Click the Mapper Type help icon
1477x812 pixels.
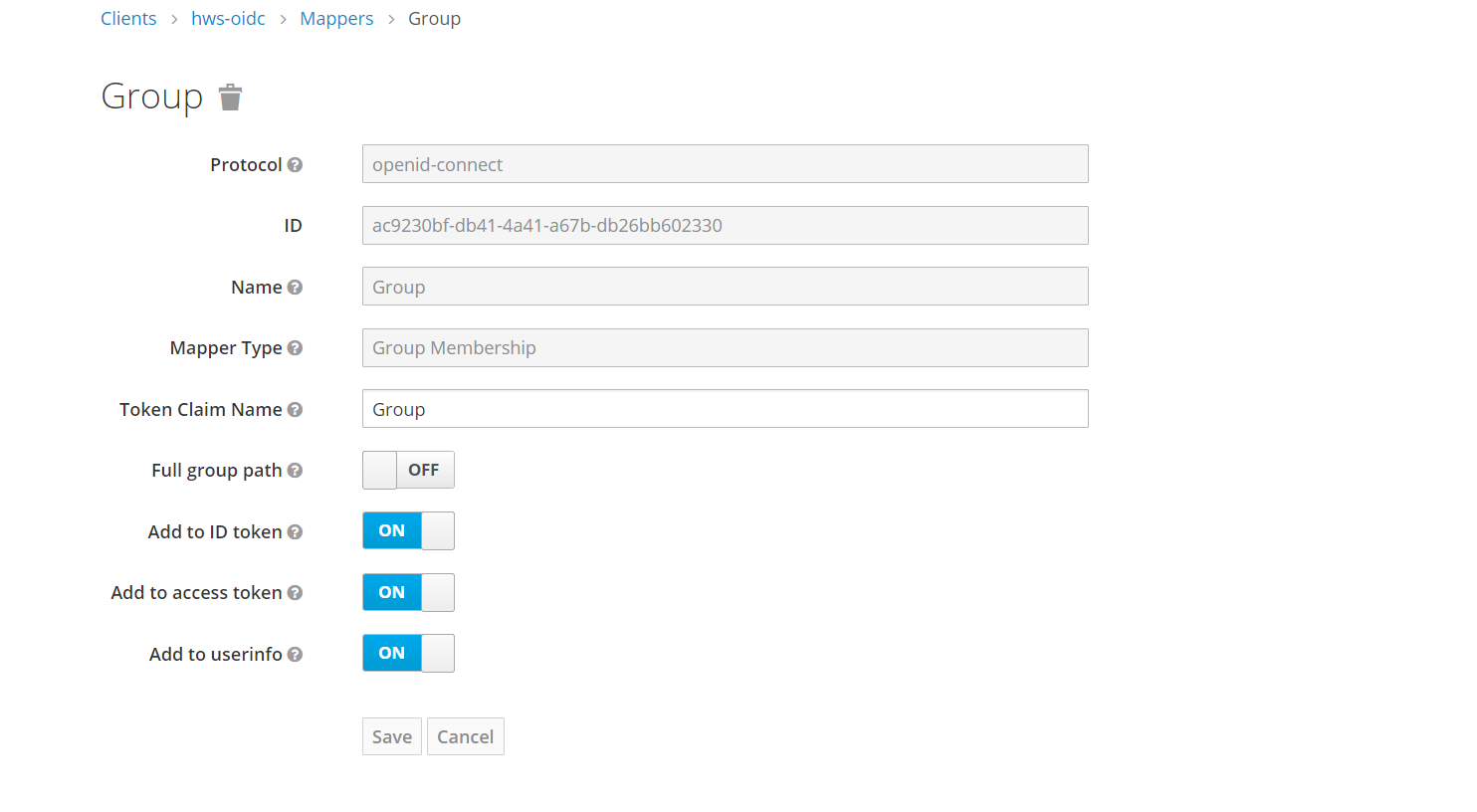(x=295, y=348)
